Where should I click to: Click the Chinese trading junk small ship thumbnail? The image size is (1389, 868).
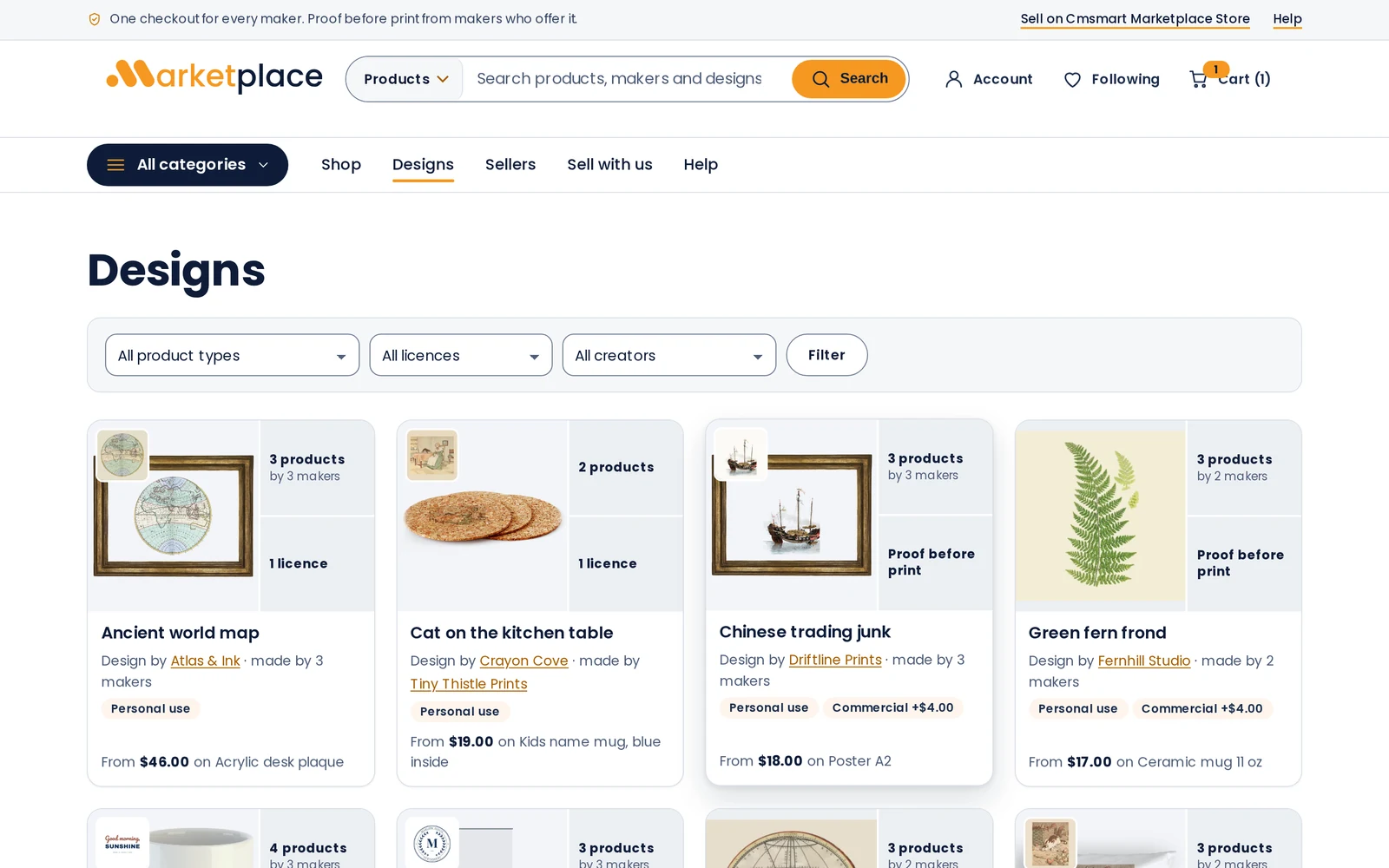point(741,454)
